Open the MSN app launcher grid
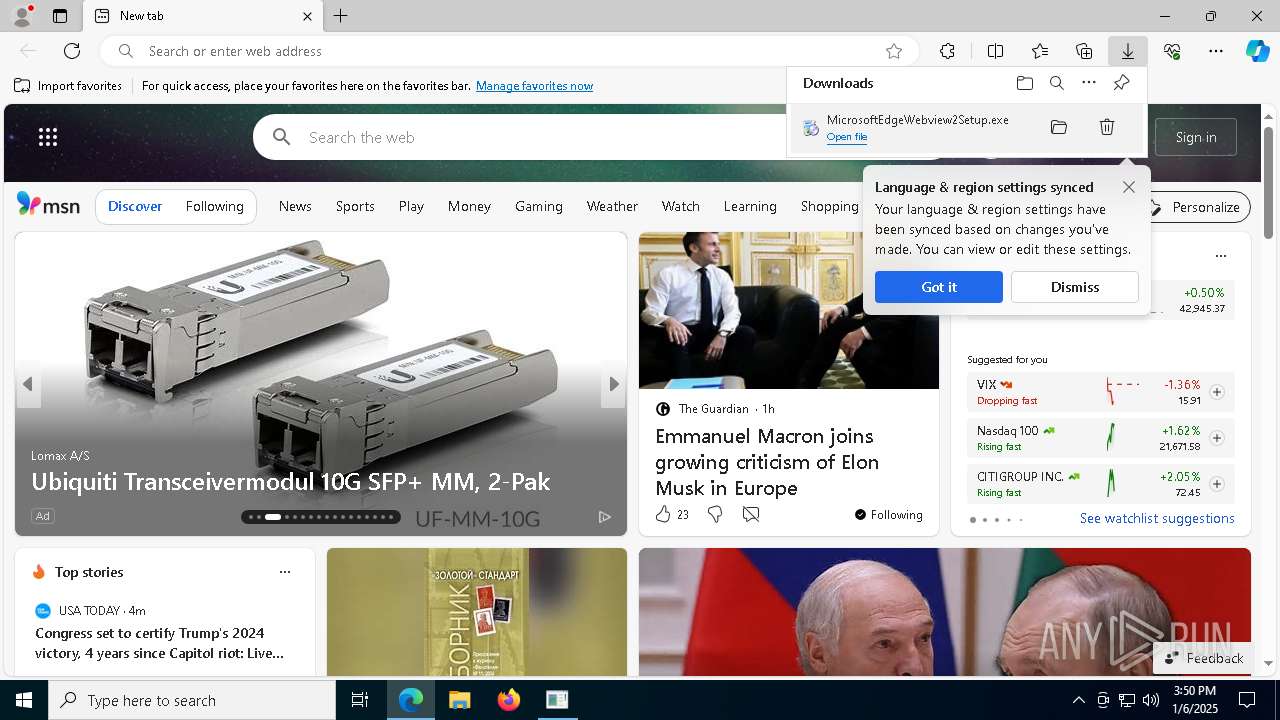 point(48,137)
